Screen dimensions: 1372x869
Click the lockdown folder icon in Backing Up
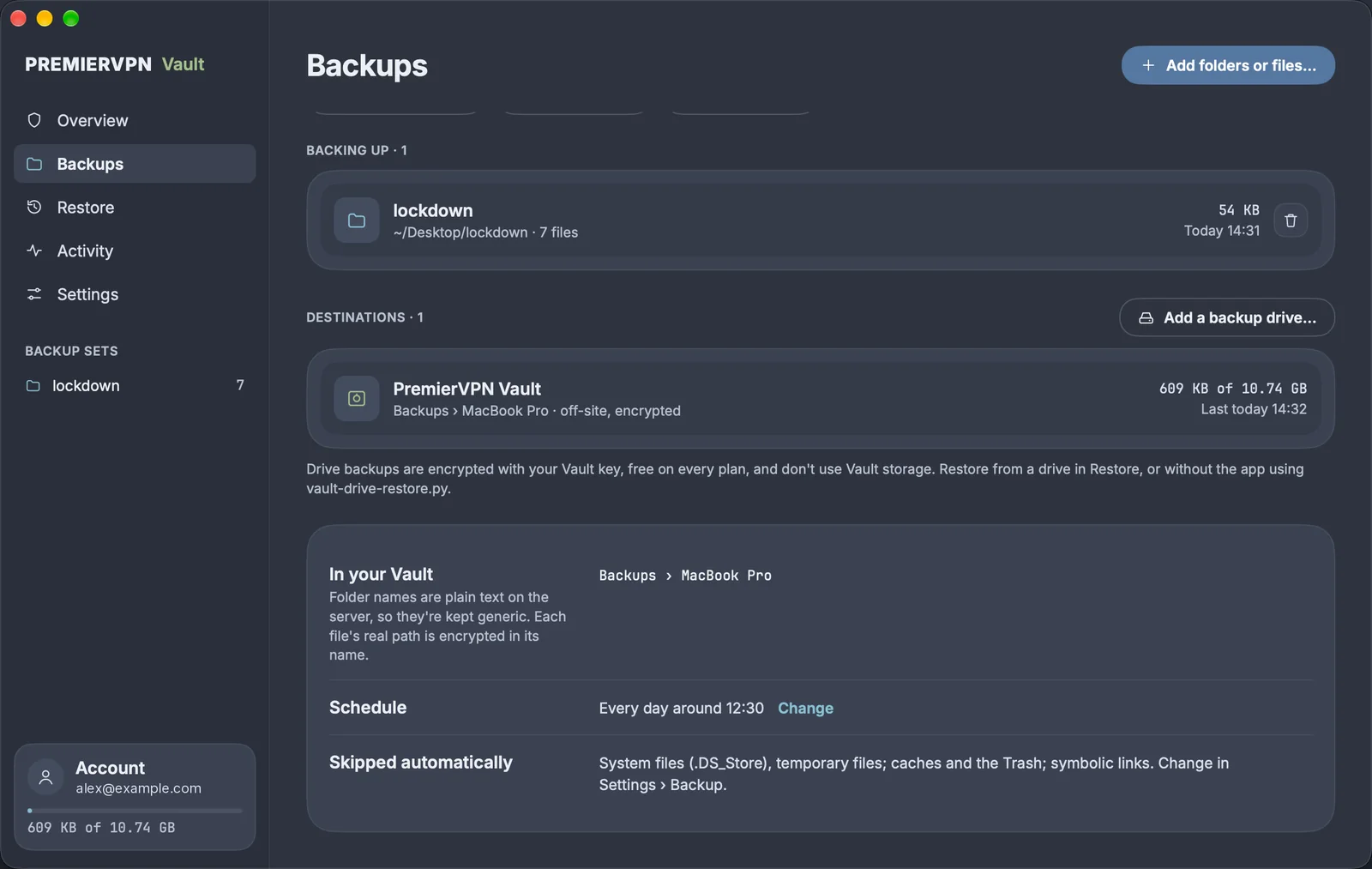[x=357, y=220]
